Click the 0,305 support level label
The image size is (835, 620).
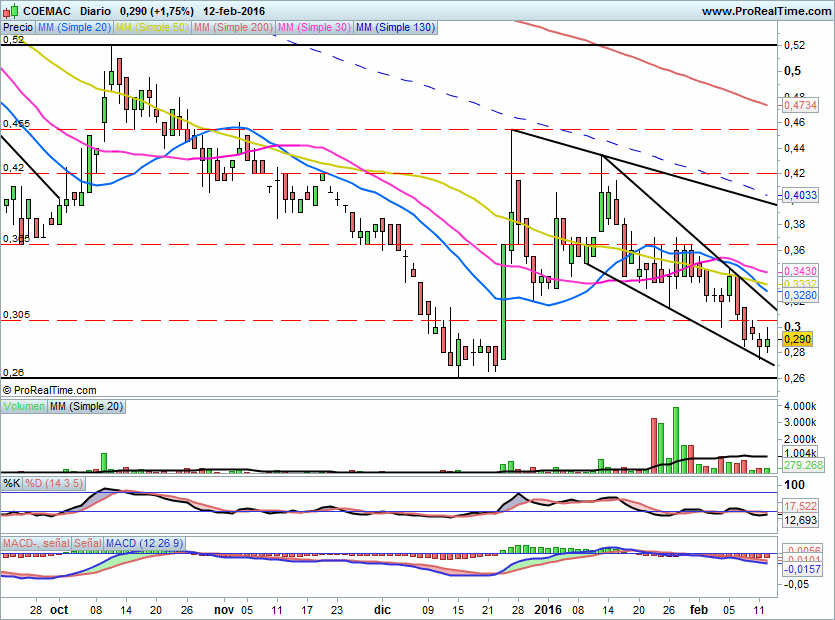click(16, 315)
